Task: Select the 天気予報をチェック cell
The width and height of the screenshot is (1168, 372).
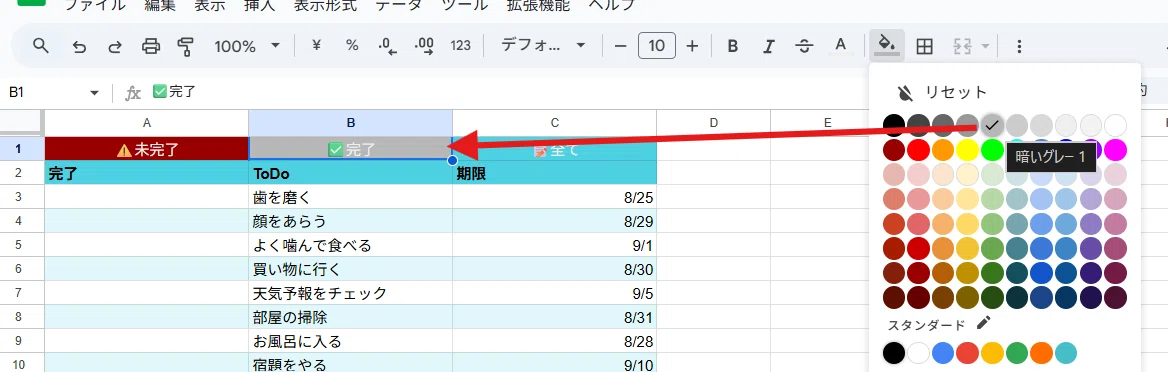Action: (351, 294)
